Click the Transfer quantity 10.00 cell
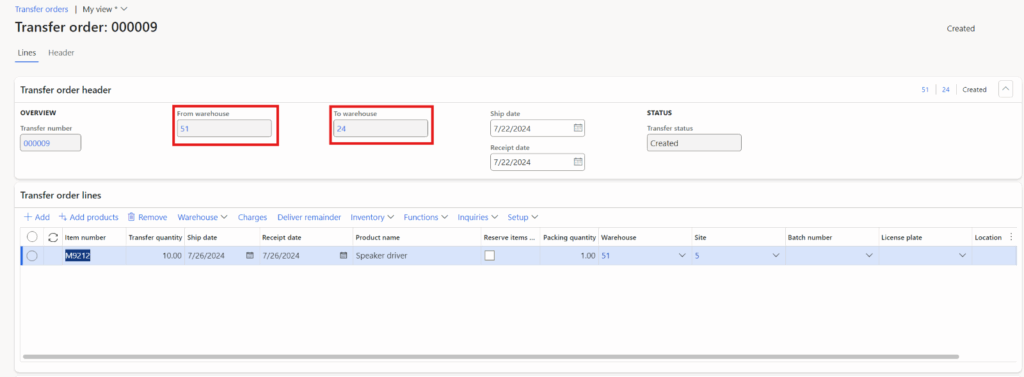 pyautogui.click(x=155, y=255)
